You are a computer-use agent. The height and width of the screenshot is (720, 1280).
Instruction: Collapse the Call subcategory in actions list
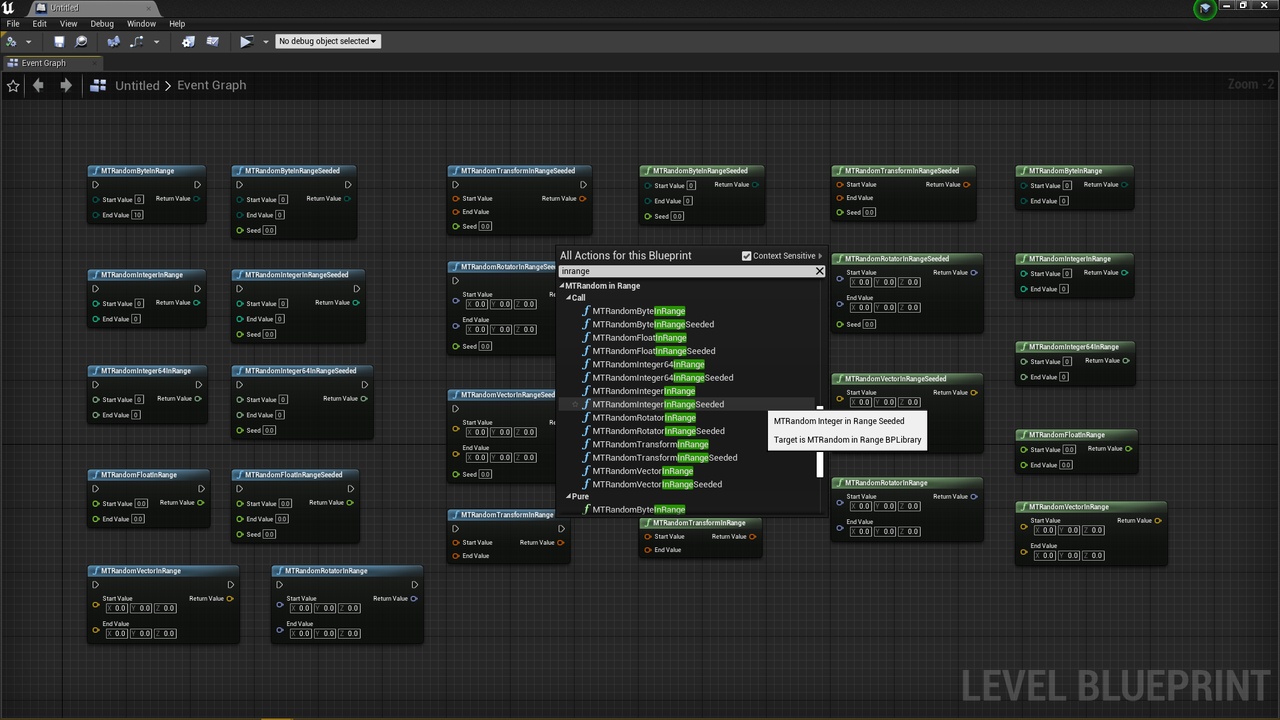point(568,298)
